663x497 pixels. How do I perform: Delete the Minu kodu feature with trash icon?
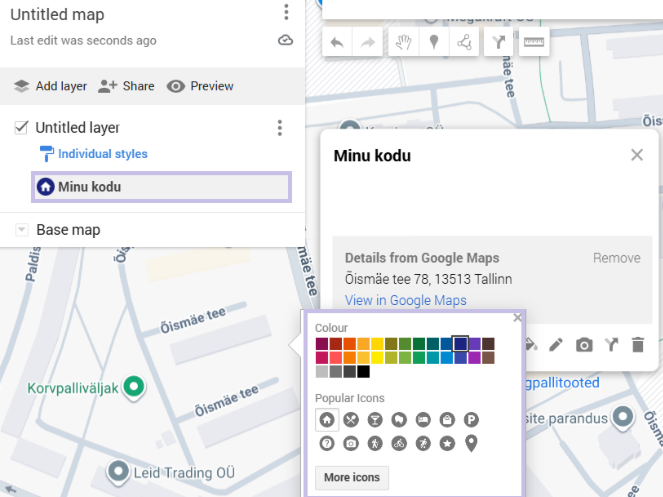click(x=638, y=345)
